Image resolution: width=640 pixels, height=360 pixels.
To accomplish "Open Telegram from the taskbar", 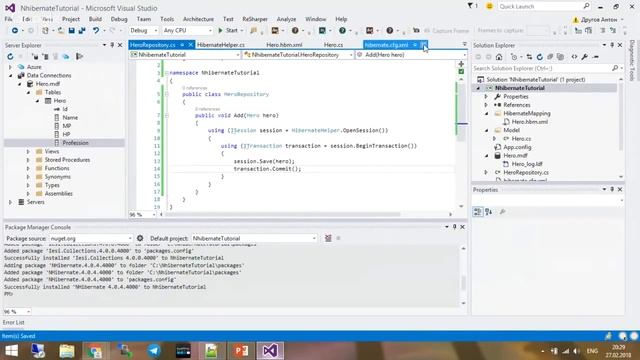I will pos(154,351).
